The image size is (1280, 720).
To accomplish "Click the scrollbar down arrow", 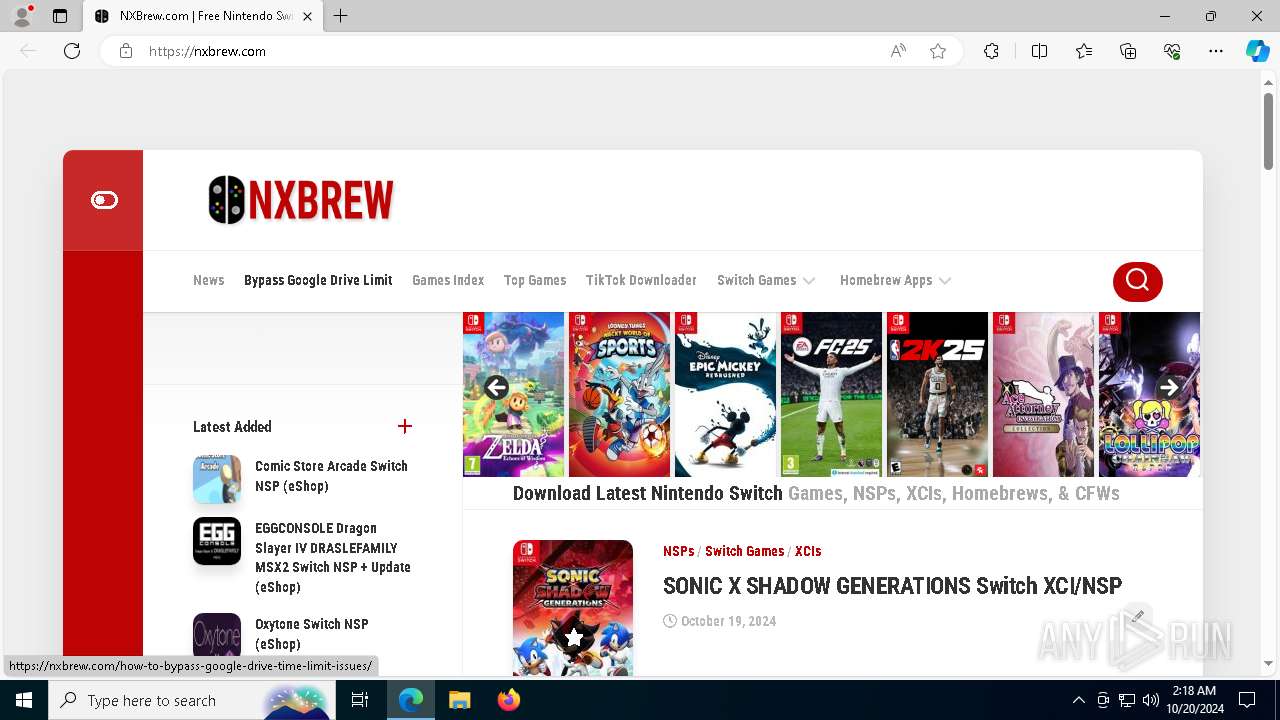I will (x=1268, y=664).
